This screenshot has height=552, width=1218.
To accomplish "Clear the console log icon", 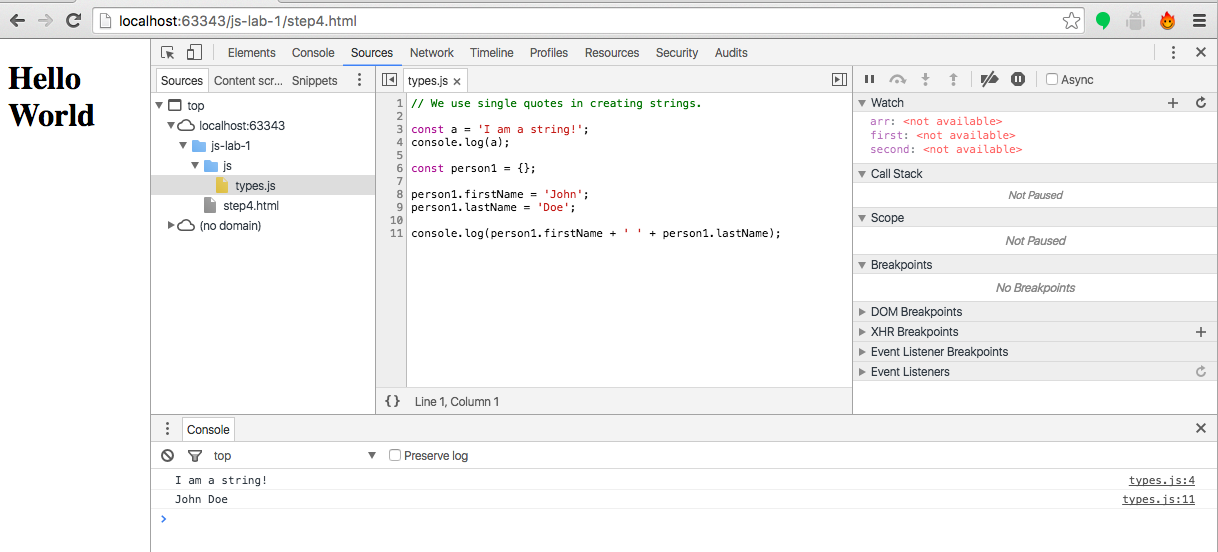I will [x=168, y=456].
